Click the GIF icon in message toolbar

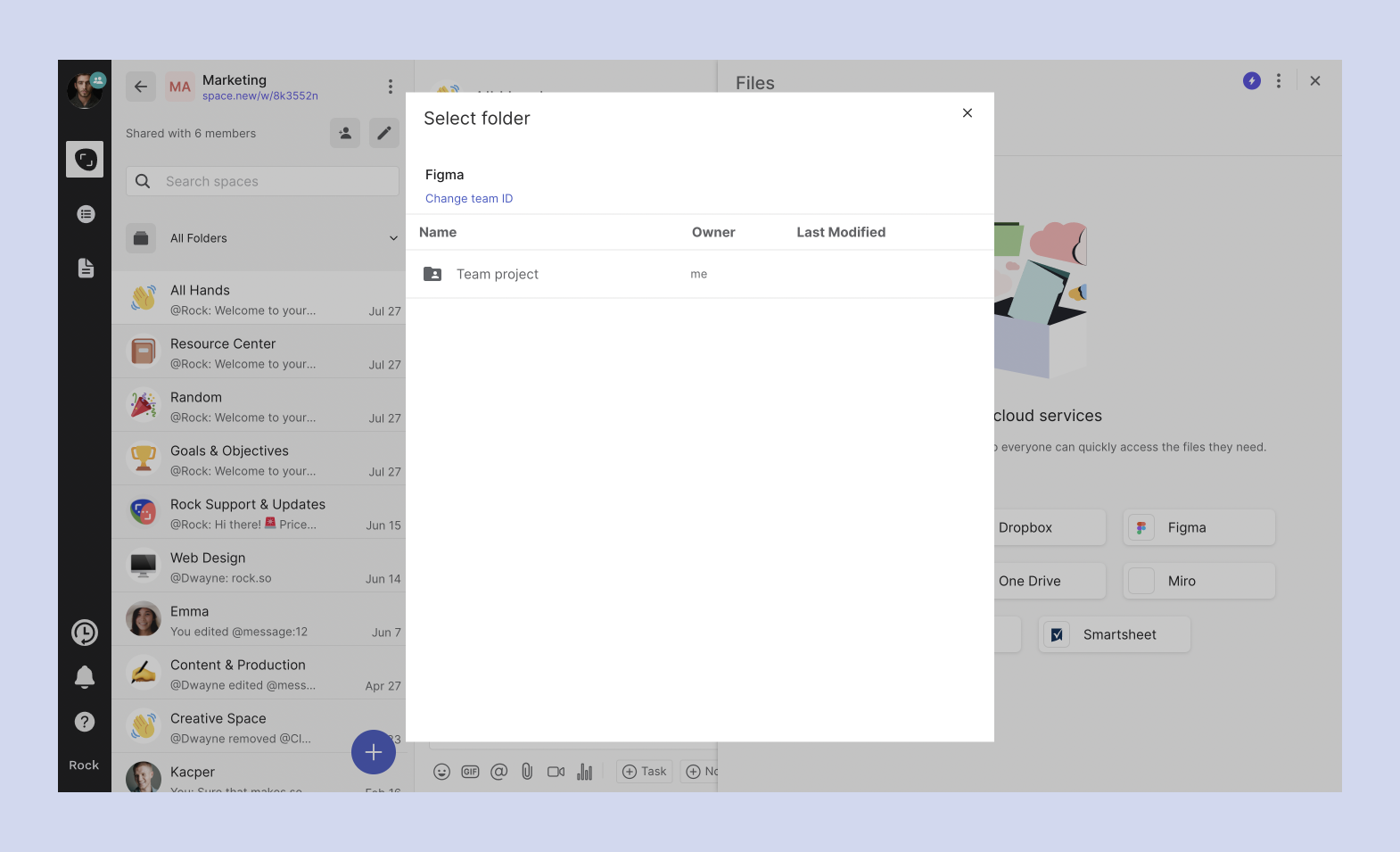coord(470,772)
